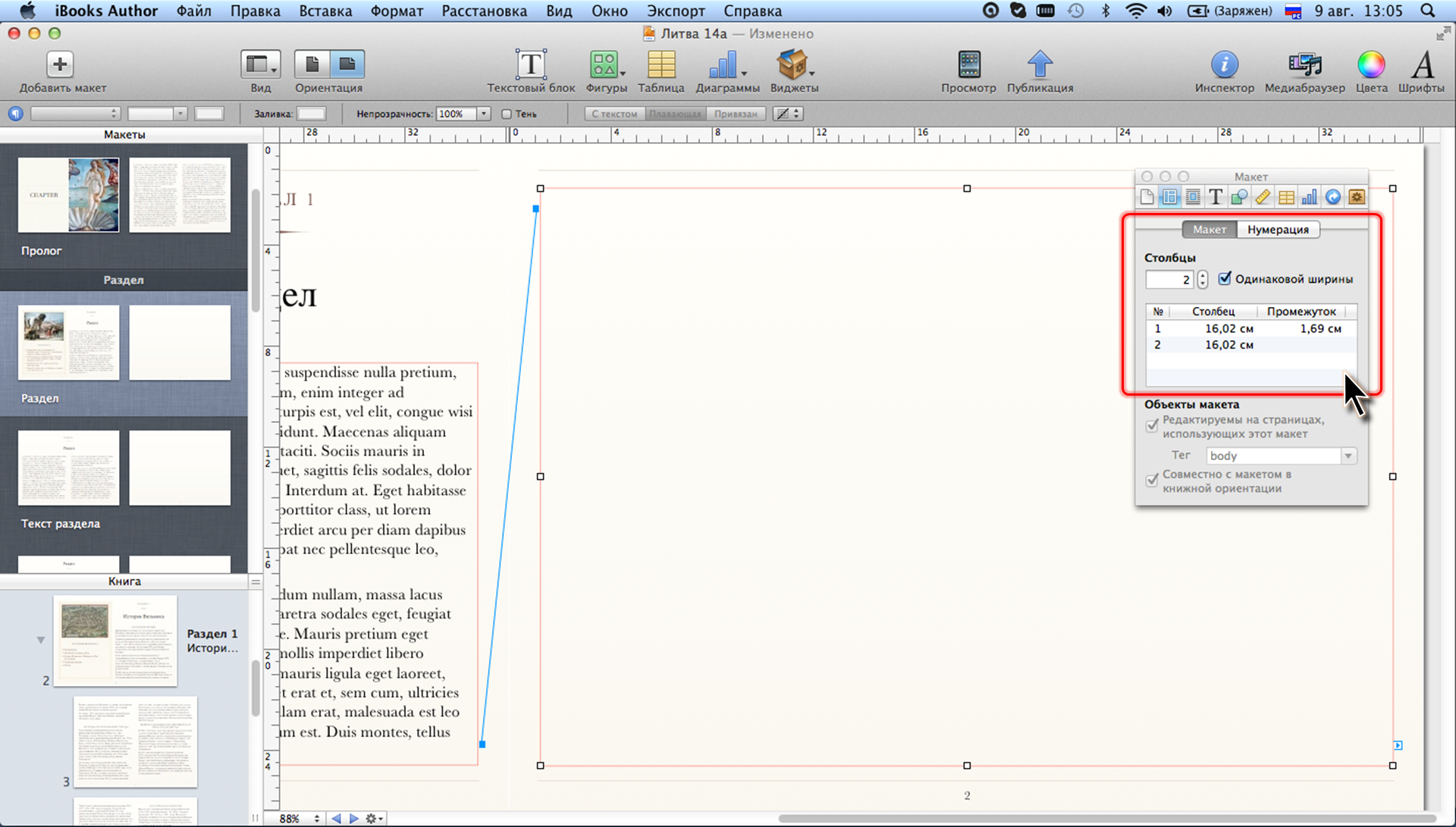Select С текстом wrap option
This screenshot has height=827, width=1456.
614,114
